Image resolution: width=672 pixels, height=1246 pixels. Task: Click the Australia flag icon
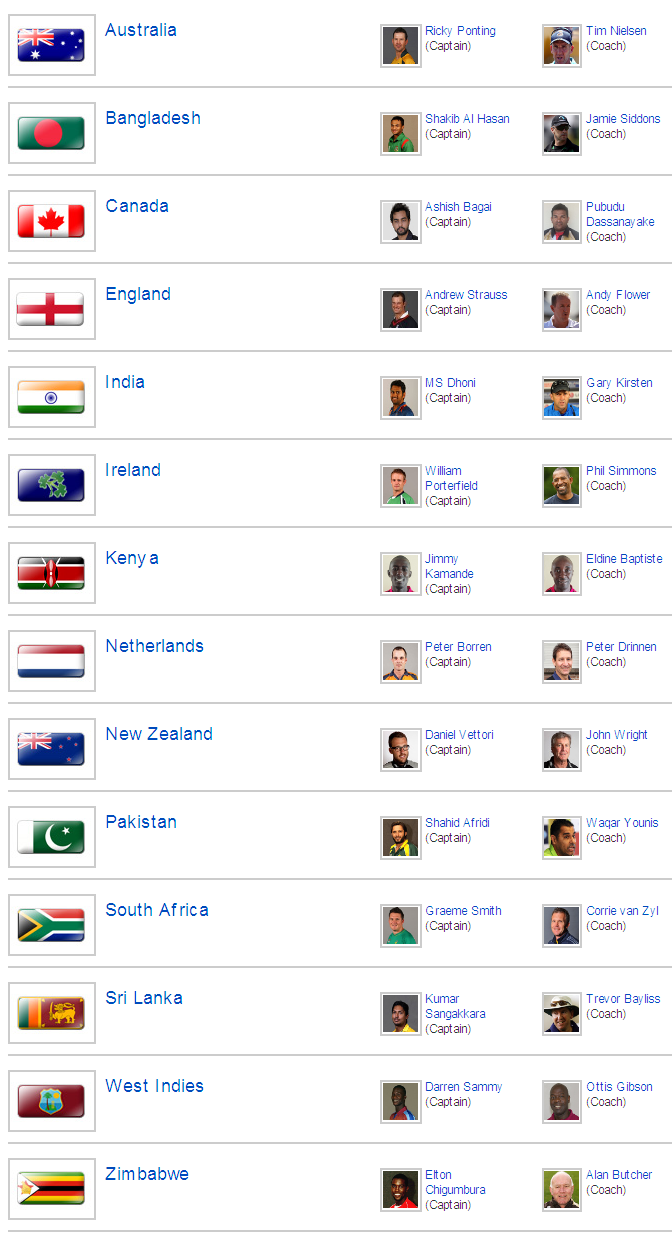click(51, 45)
